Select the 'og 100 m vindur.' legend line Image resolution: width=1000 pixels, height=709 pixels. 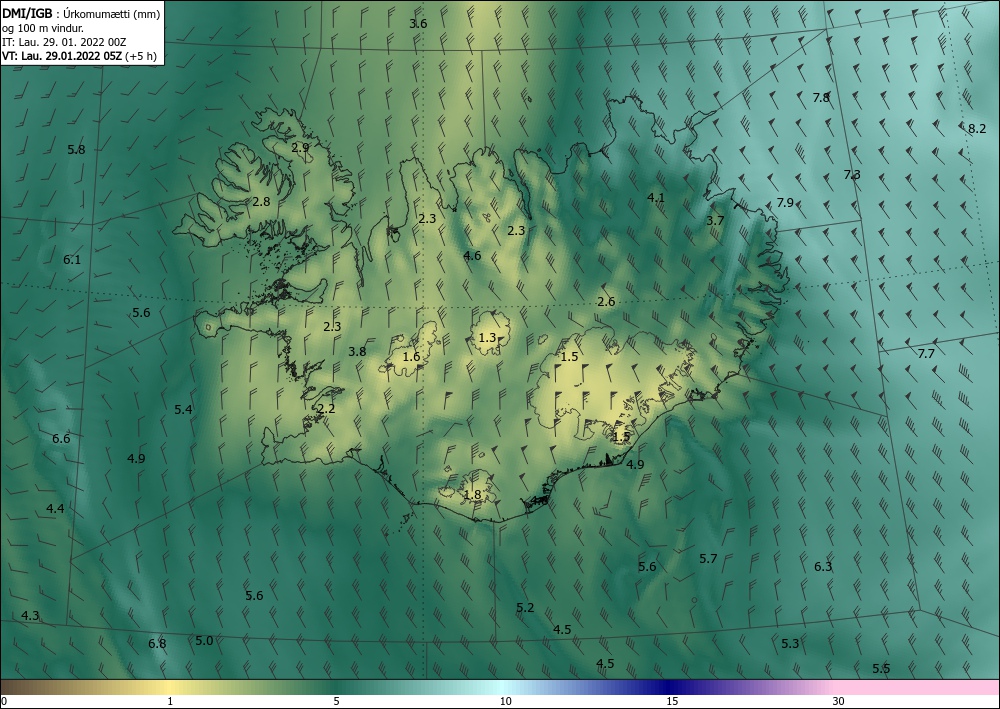click(x=43, y=28)
